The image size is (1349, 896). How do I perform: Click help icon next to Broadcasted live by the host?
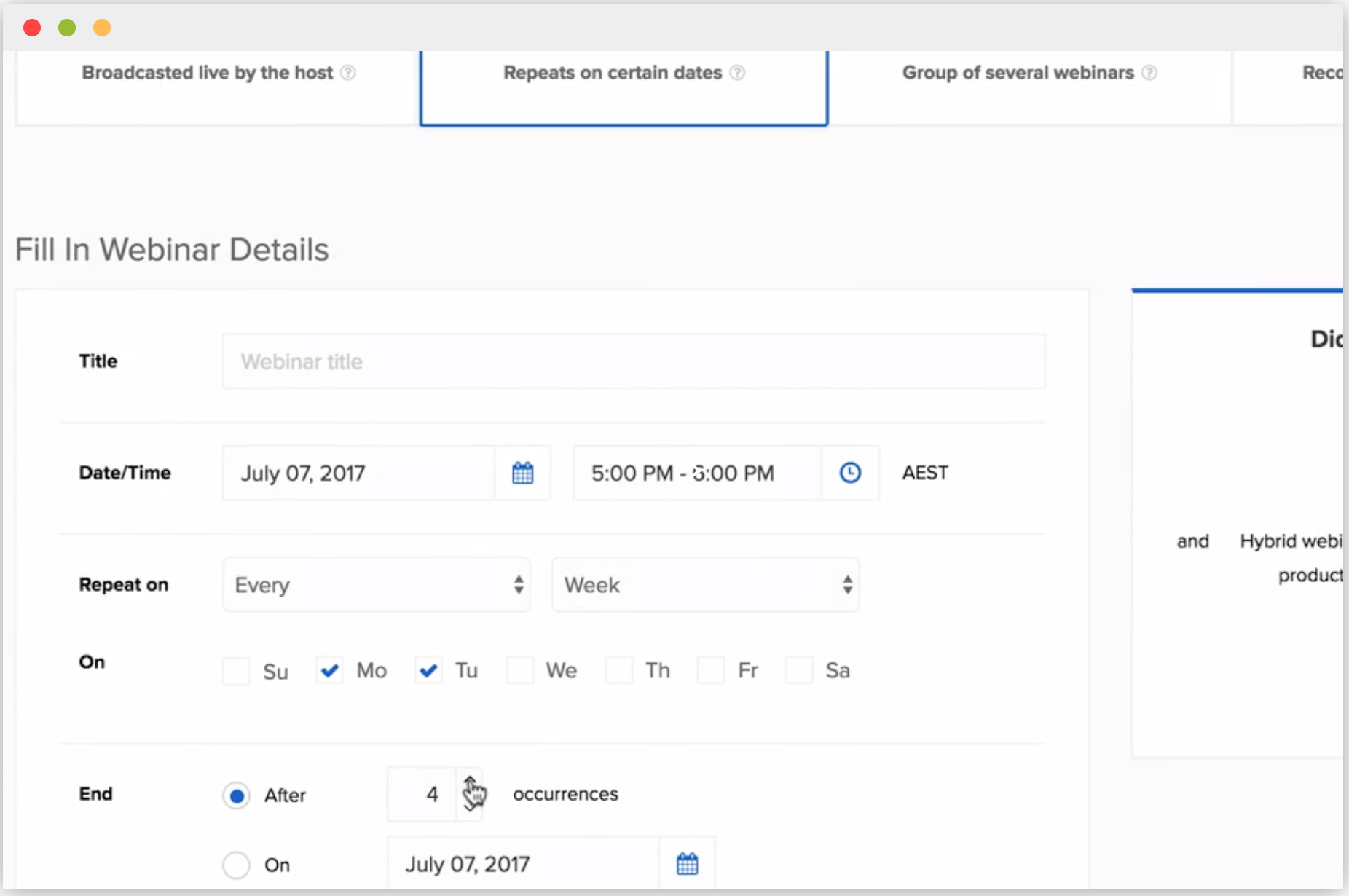point(348,73)
